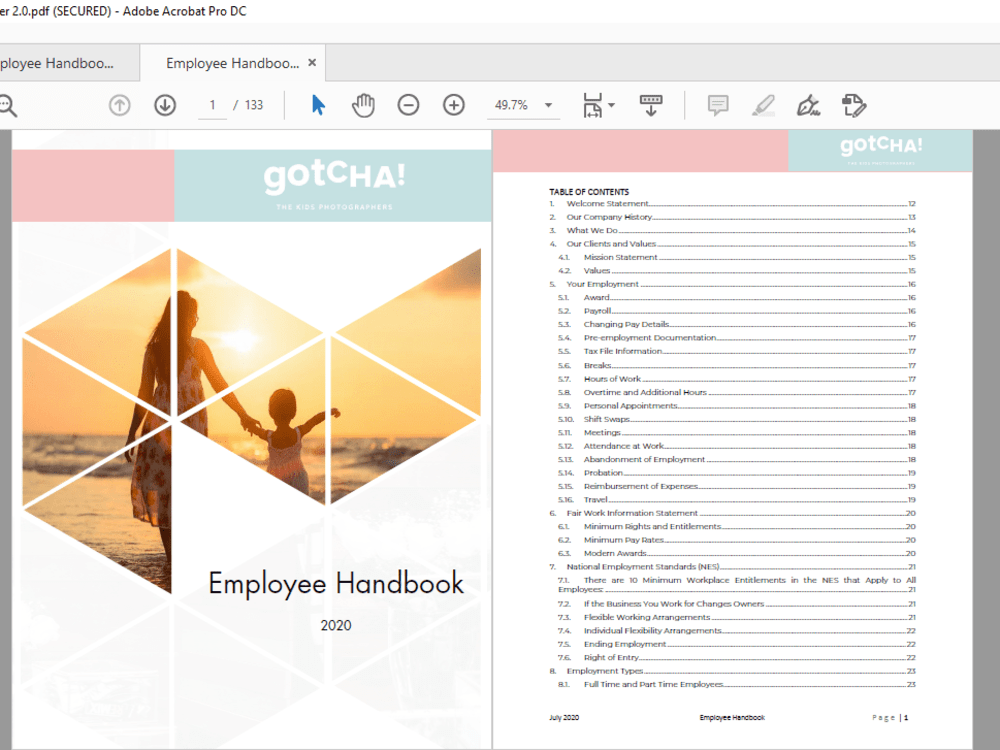
Task: Select the arrow selection tool
Action: click(318, 105)
